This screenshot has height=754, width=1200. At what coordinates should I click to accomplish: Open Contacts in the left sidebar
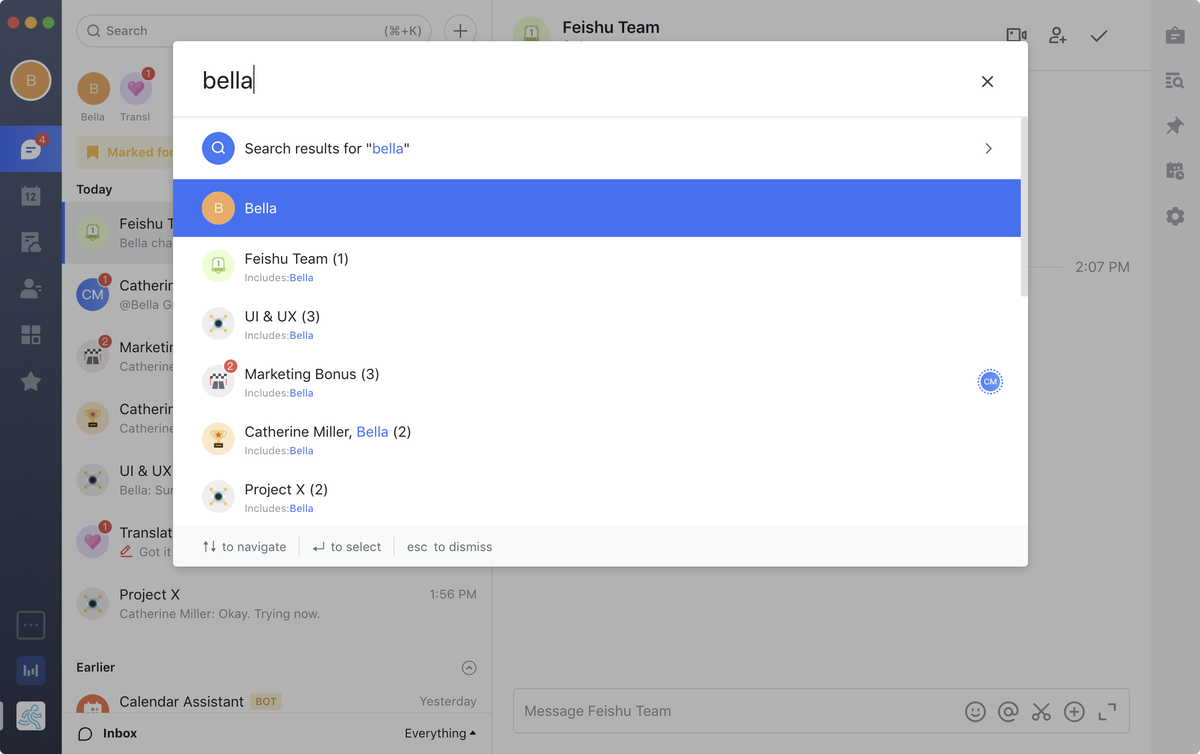pyautogui.click(x=31, y=289)
